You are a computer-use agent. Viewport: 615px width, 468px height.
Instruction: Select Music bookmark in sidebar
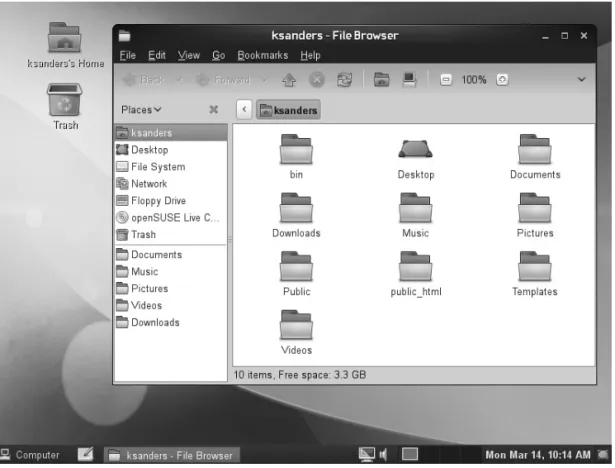(x=171, y=272)
